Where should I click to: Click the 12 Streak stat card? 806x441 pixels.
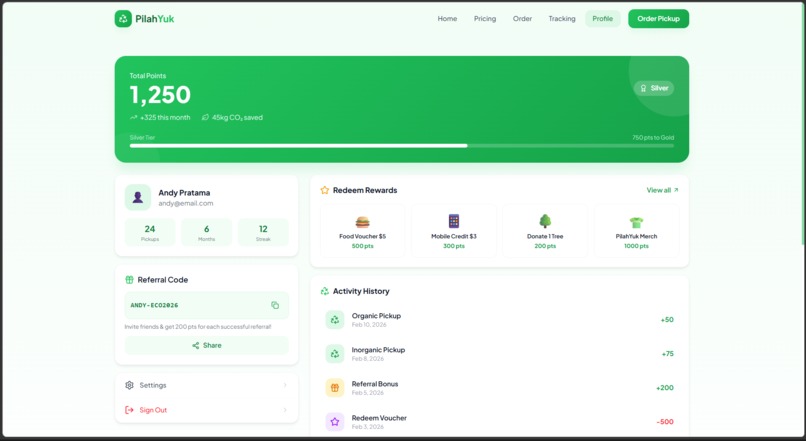pos(263,232)
